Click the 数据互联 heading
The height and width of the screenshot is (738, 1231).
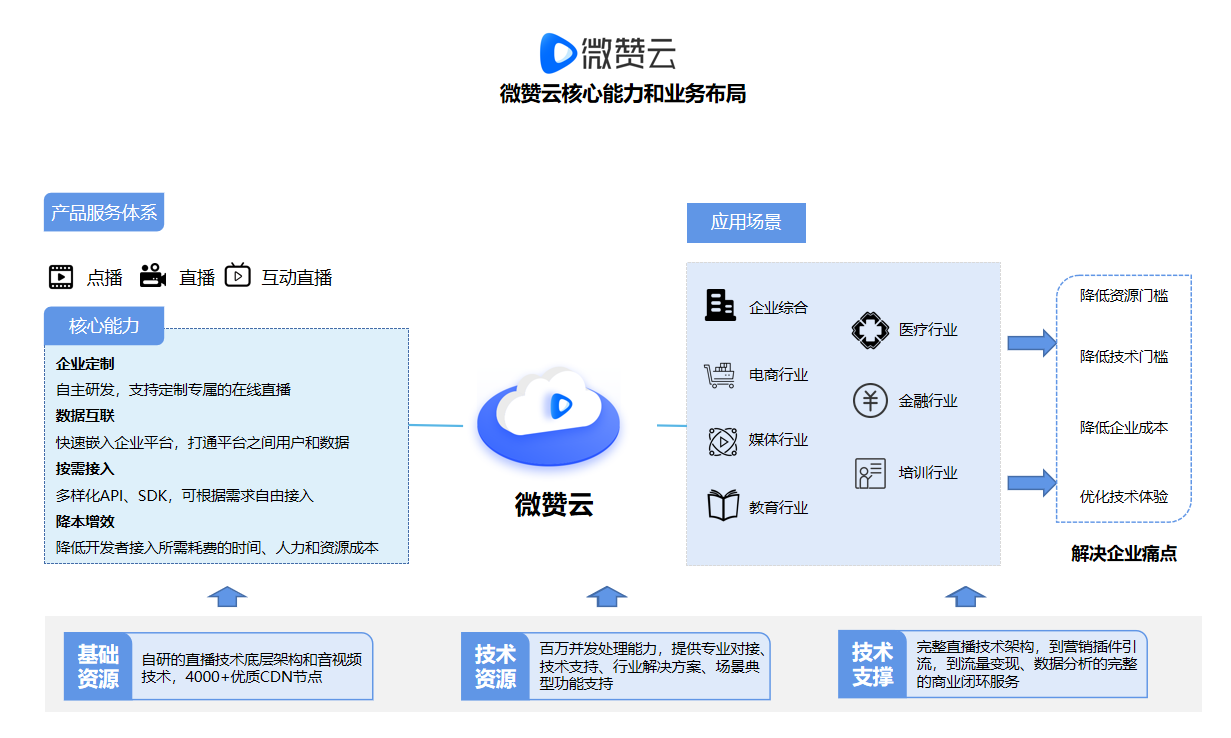pyautogui.click(x=85, y=416)
